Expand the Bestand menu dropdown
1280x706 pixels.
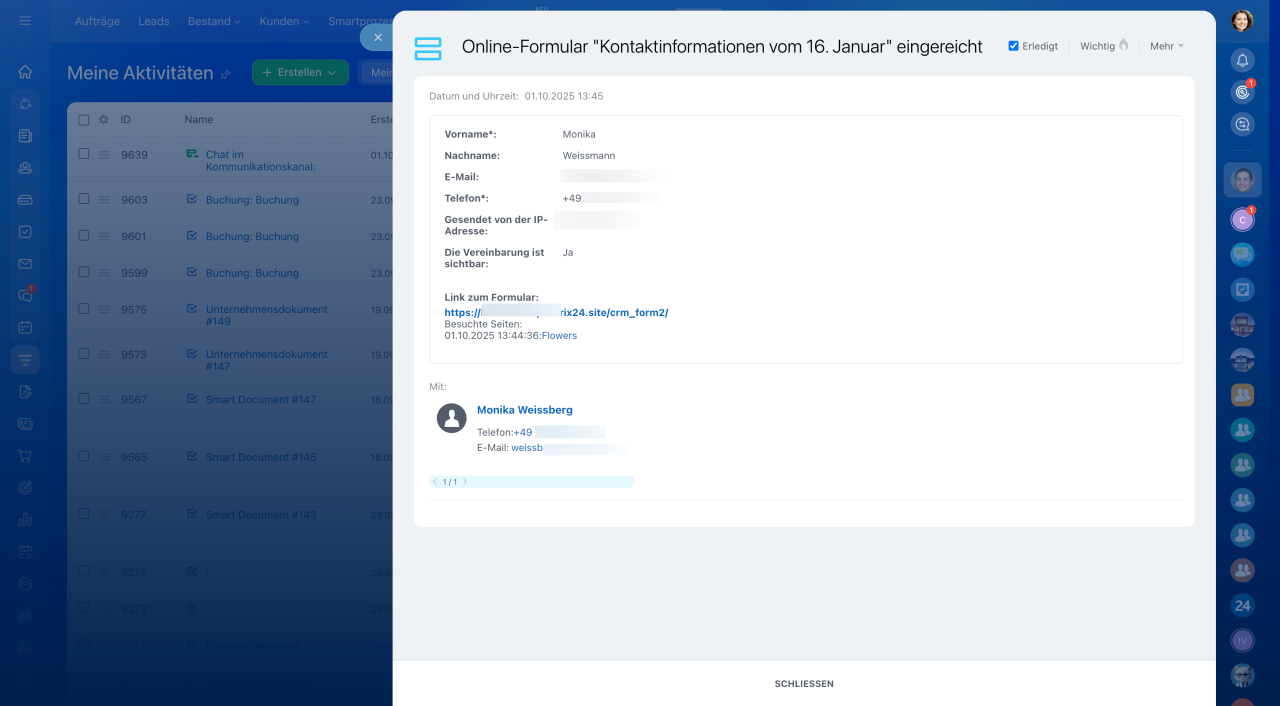pyautogui.click(x=214, y=21)
